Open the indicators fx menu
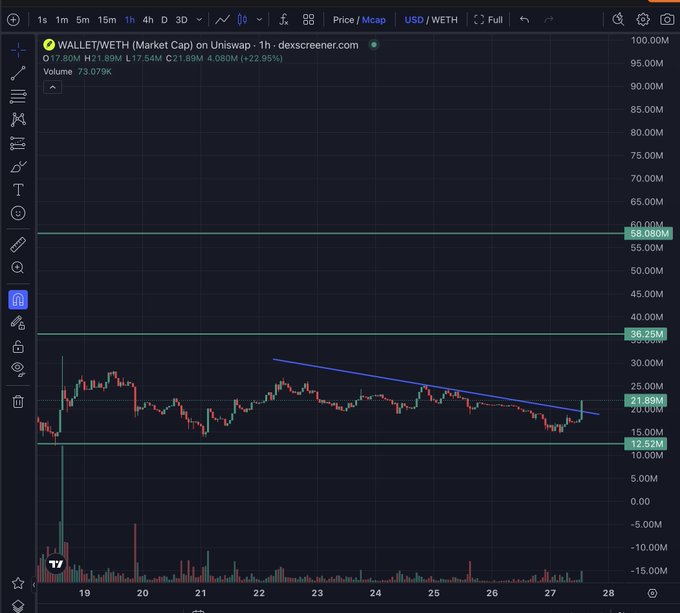This screenshot has height=613, width=680. [x=284, y=20]
